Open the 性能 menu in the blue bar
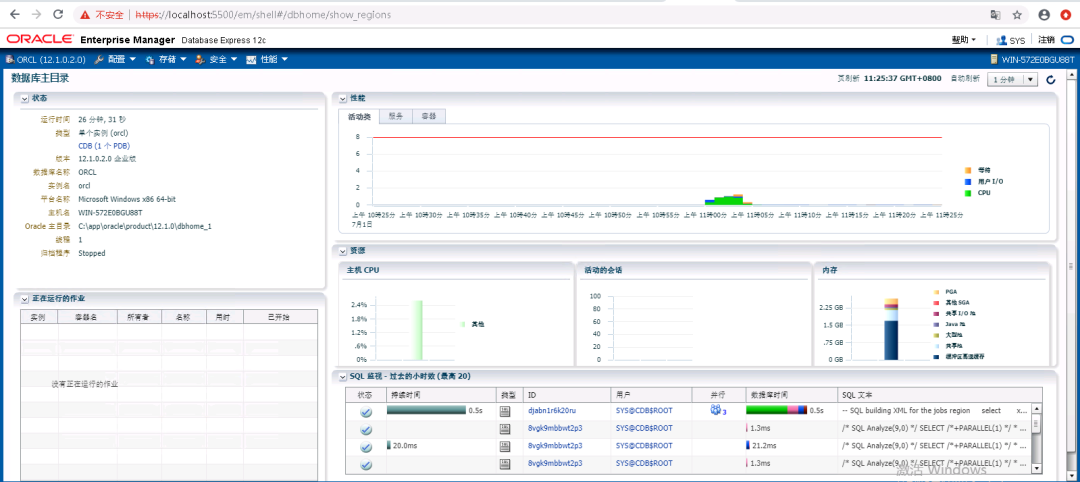This screenshot has width=1080, height=482. click(x=267, y=60)
